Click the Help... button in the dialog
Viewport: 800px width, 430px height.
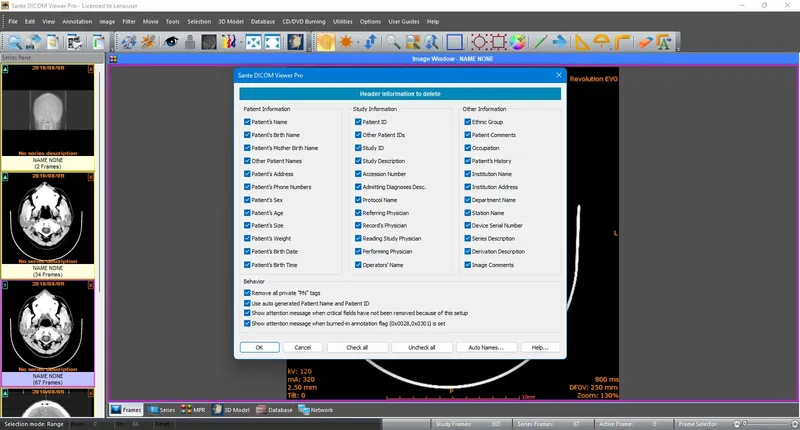(x=540, y=347)
